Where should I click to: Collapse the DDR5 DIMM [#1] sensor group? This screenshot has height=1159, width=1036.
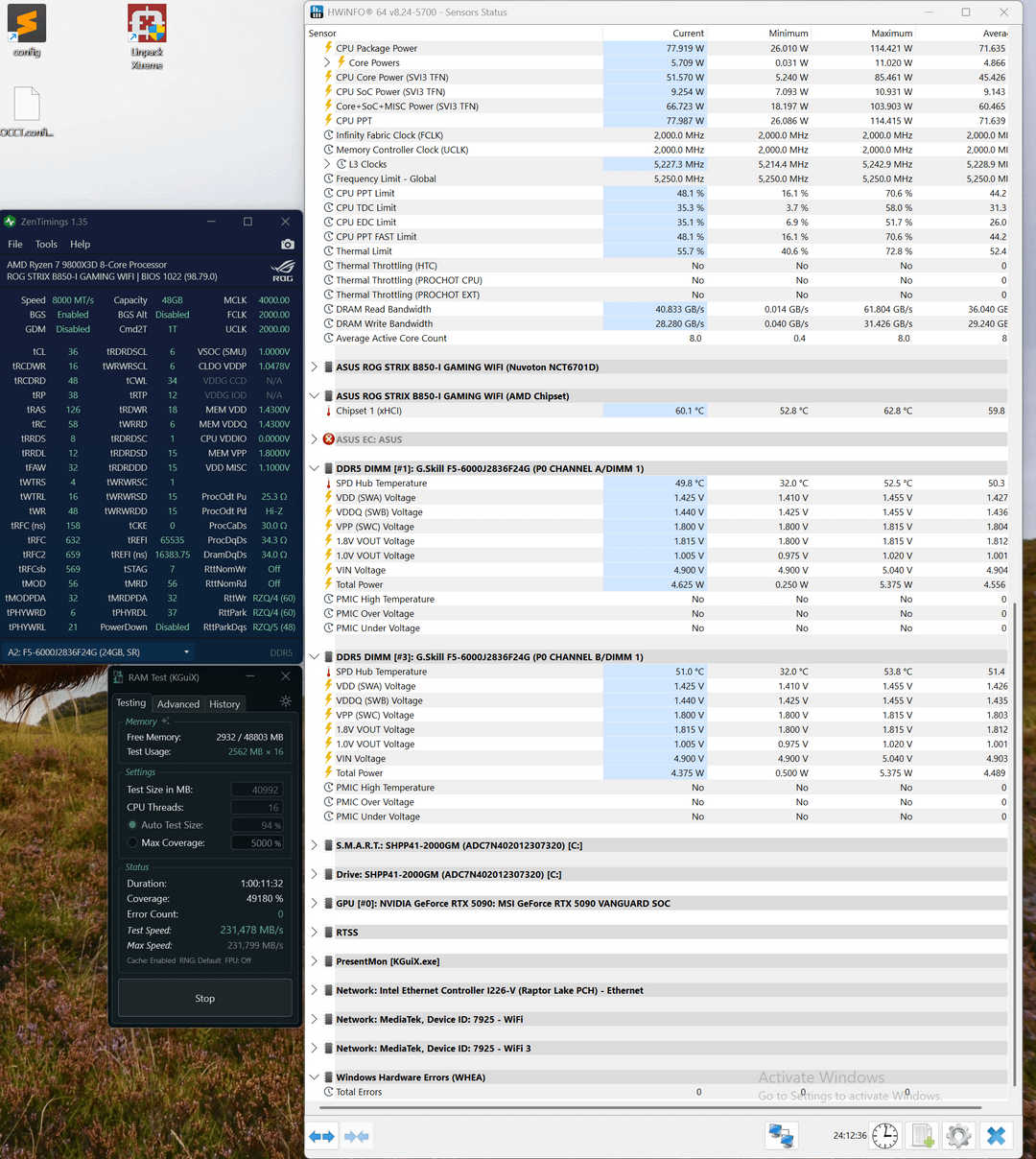pyautogui.click(x=315, y=468)
